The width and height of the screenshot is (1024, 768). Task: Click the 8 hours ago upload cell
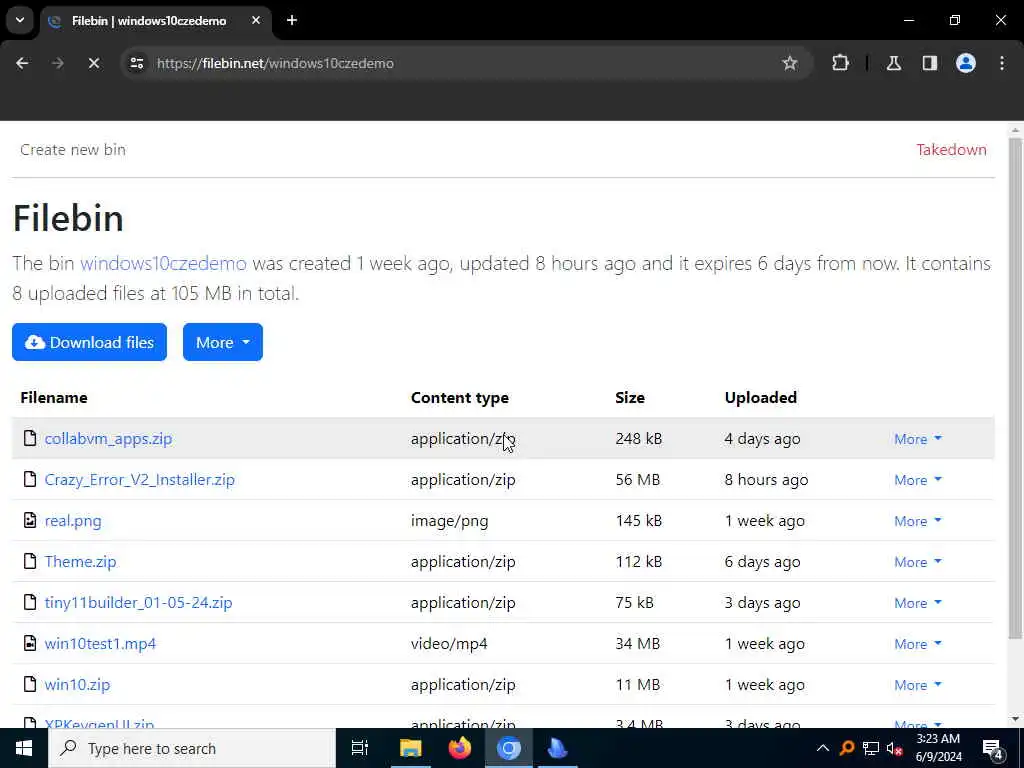pyautogui.click(x=766, y=480)
